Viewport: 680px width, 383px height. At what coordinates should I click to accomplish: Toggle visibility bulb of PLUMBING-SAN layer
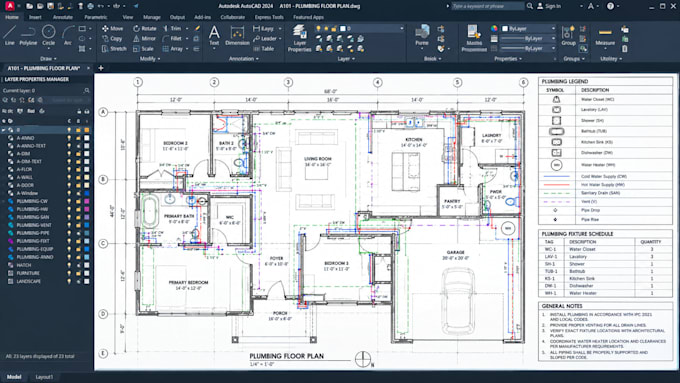pyautogui.click(x=69, y=217)
